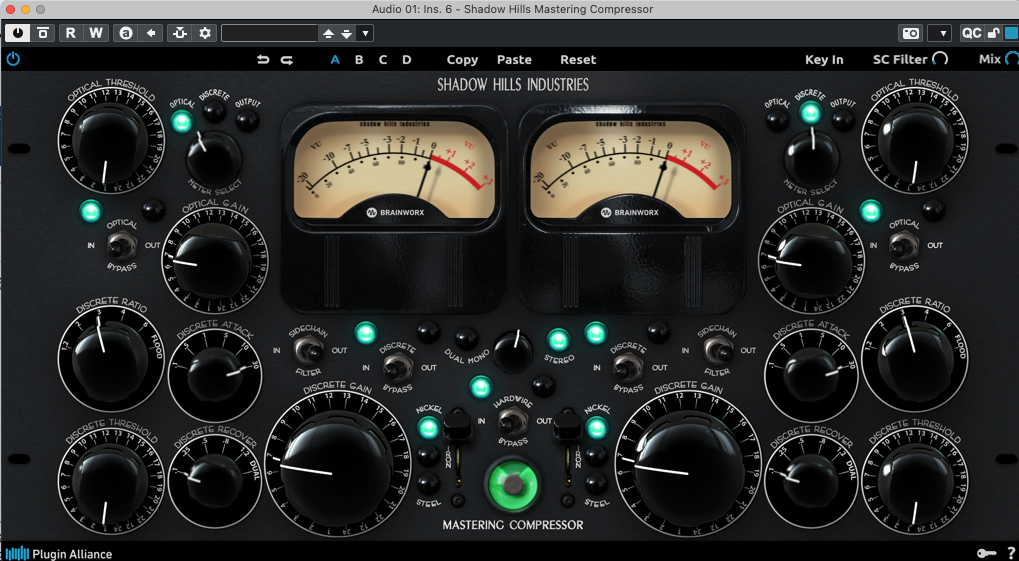Screen dimensions: 1019x561
Task: Click right channel Meter Select knob
Action: 811,157
